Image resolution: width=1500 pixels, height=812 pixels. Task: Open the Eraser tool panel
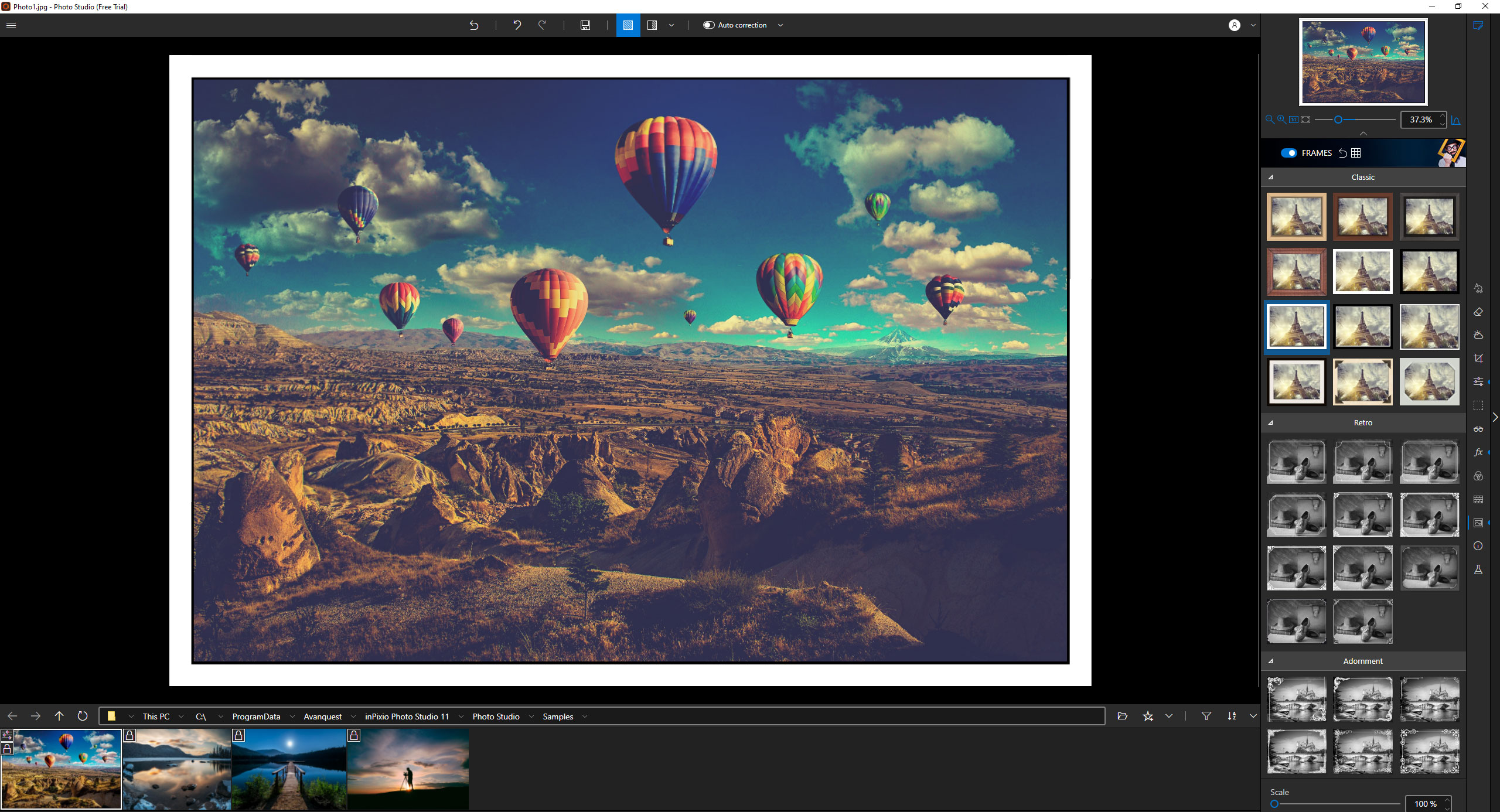1479,312
